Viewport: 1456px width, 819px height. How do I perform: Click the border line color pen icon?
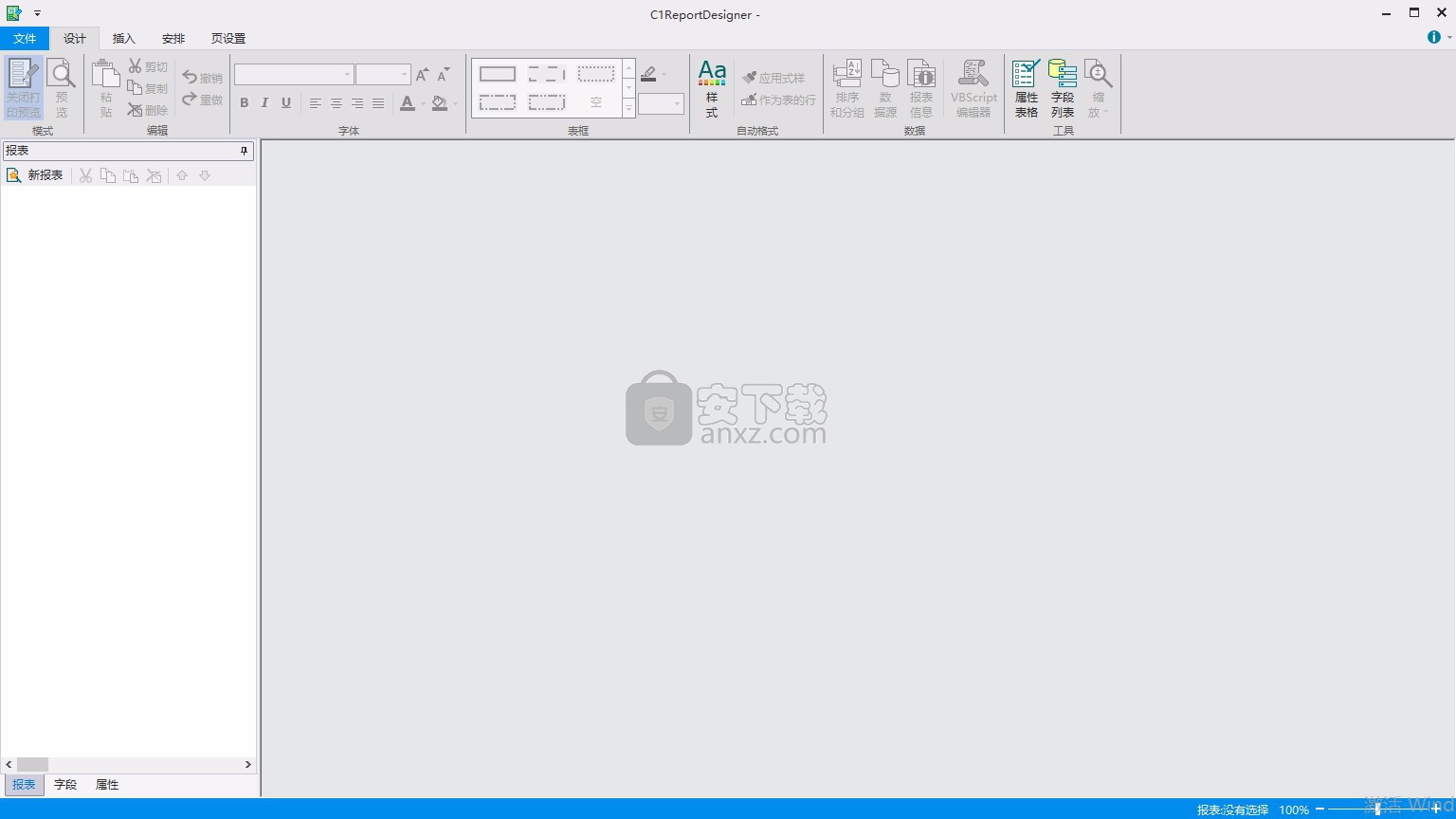click(x=648, y=74)
